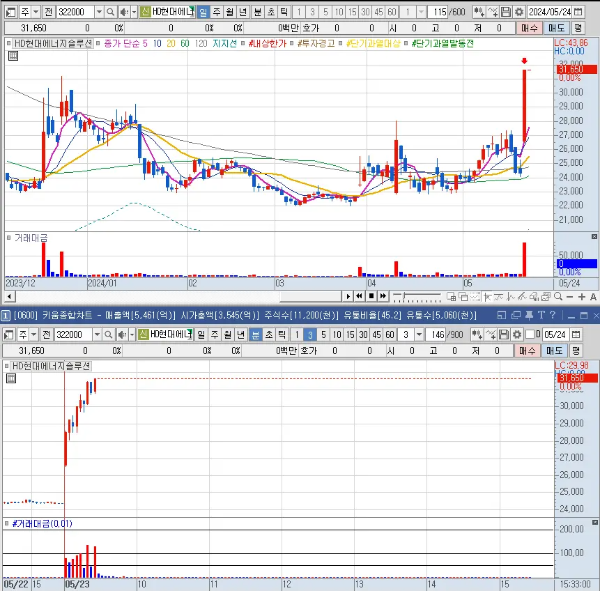600x591 pixels.
Task: Select 초 seconds period in bottom chart
Action: pyautogui.click(x=269, y=335)
